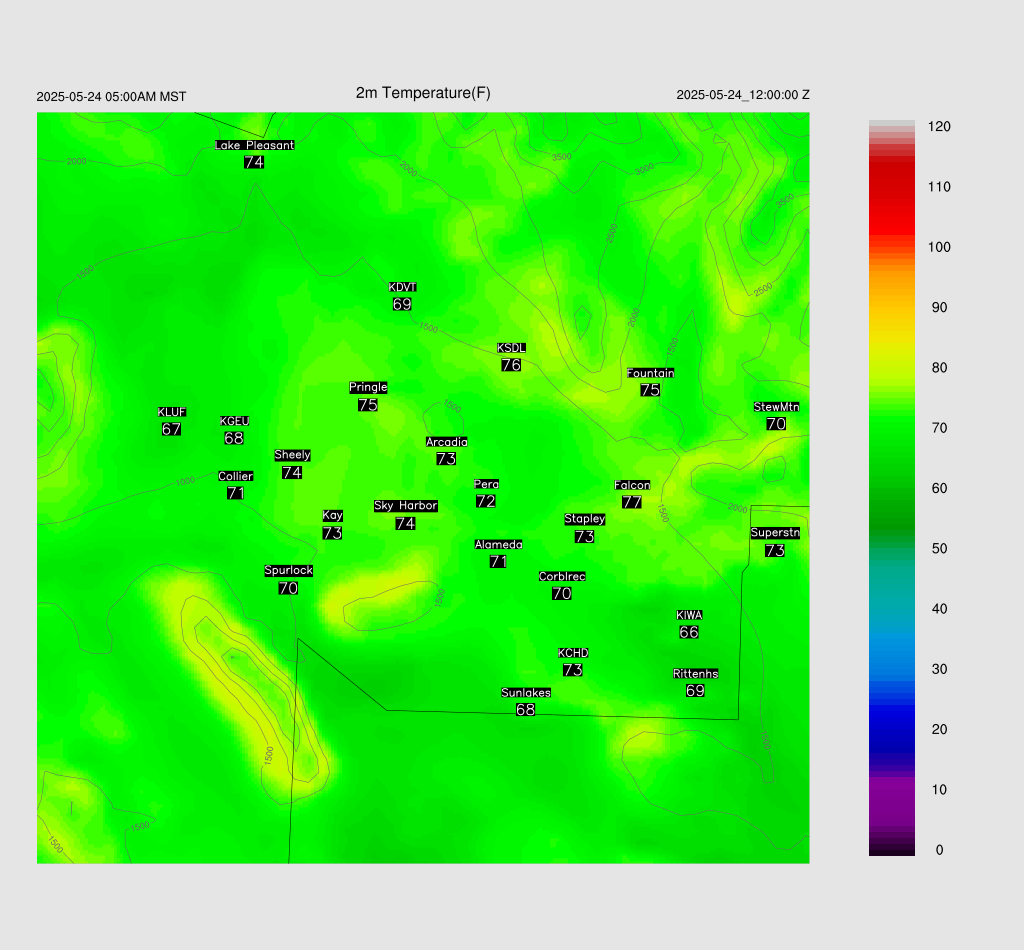Click the Sheely station label

[x=293, y=455]
